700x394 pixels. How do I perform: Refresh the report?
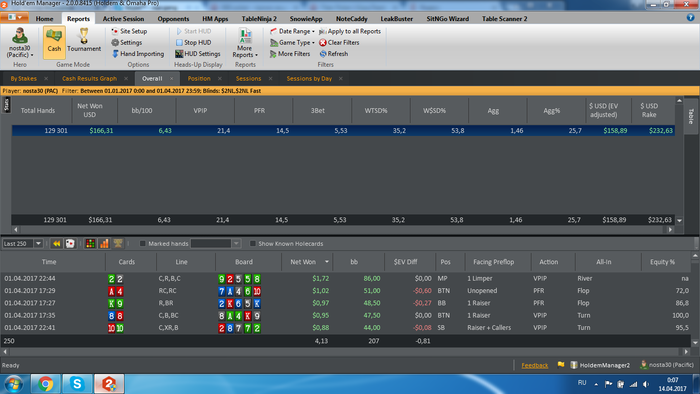[333, 54]
